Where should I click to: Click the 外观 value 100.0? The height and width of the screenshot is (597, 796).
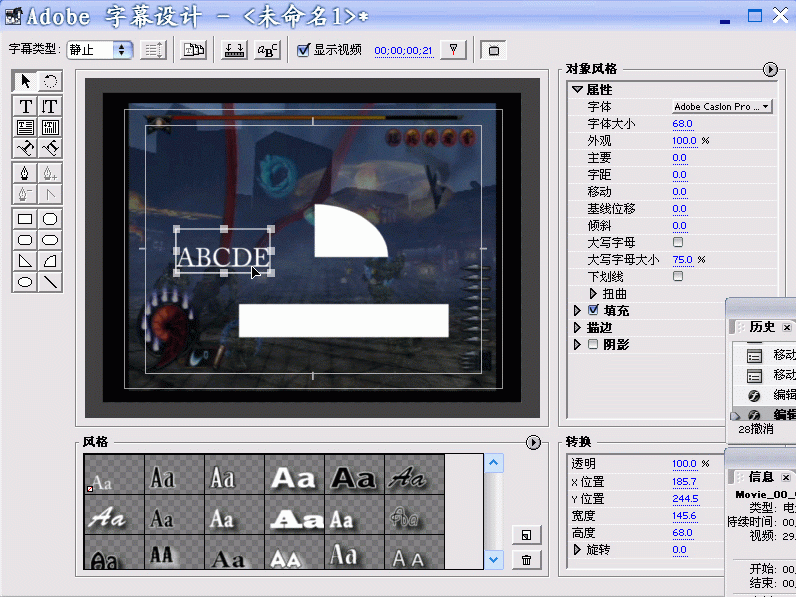684,141
